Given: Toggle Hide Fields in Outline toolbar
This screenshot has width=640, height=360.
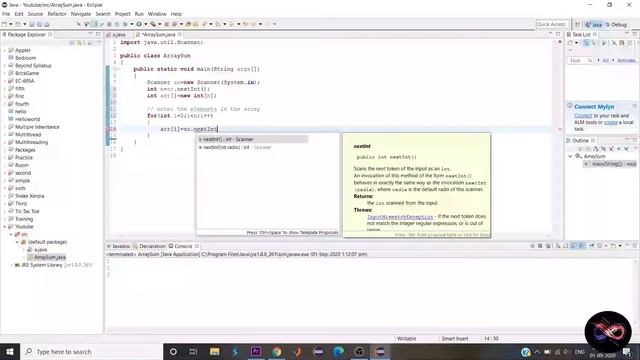Looking at the screenshot, I should tap(603, 149).
